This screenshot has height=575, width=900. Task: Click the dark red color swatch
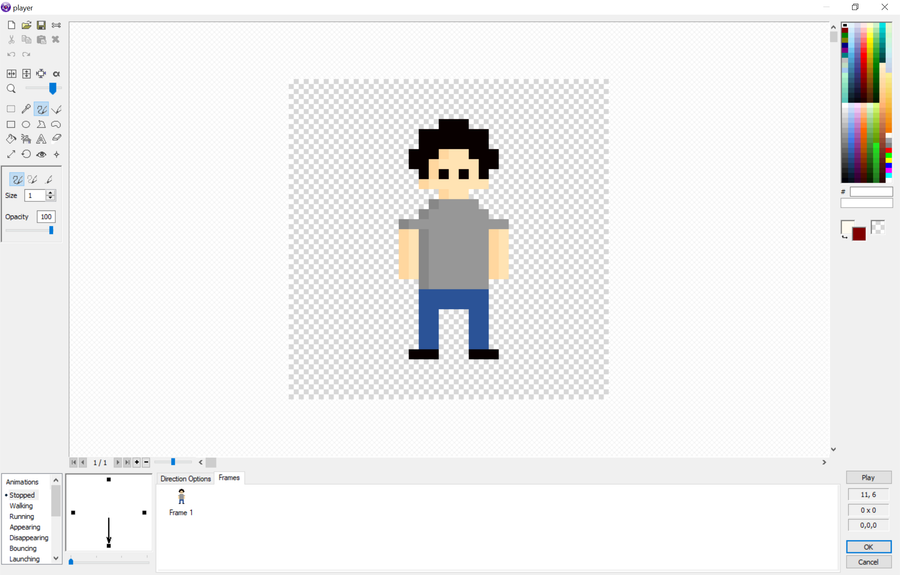click(x=859, y=234)
